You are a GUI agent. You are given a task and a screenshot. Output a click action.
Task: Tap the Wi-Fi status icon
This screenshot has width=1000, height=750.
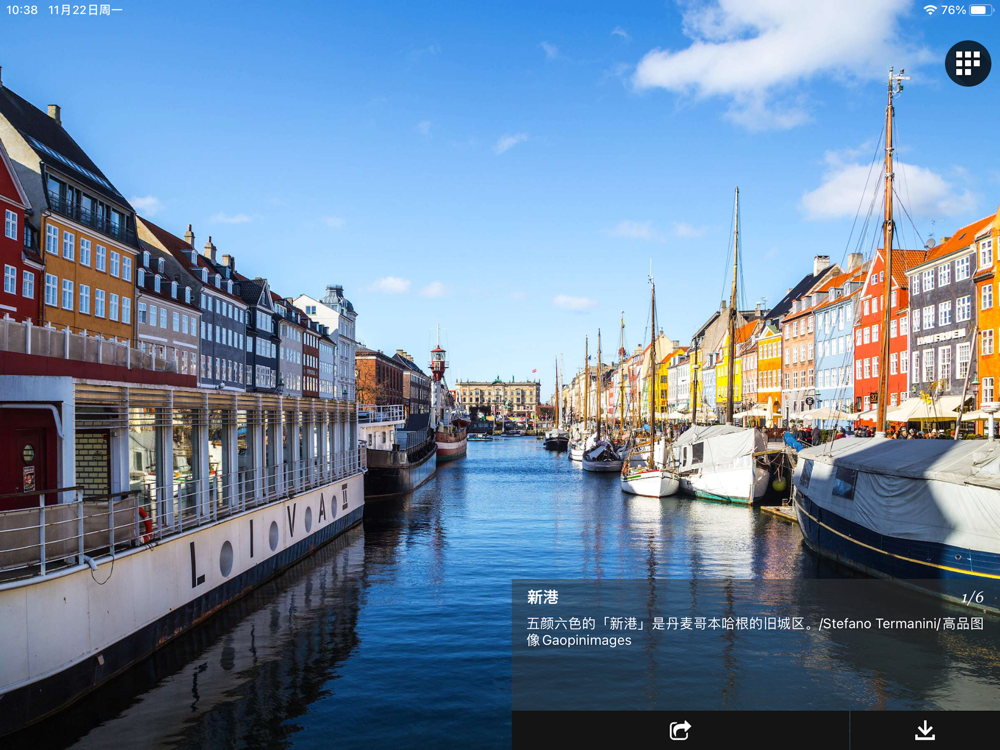tap(930, 10)
